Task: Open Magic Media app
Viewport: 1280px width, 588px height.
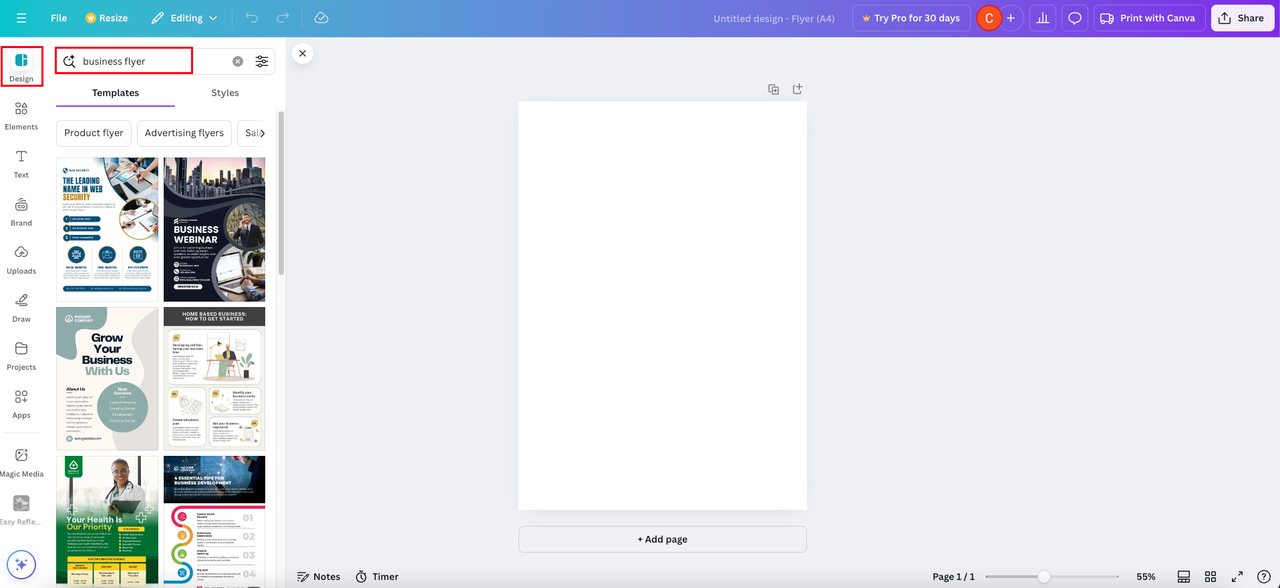Action: pos(21,462)
